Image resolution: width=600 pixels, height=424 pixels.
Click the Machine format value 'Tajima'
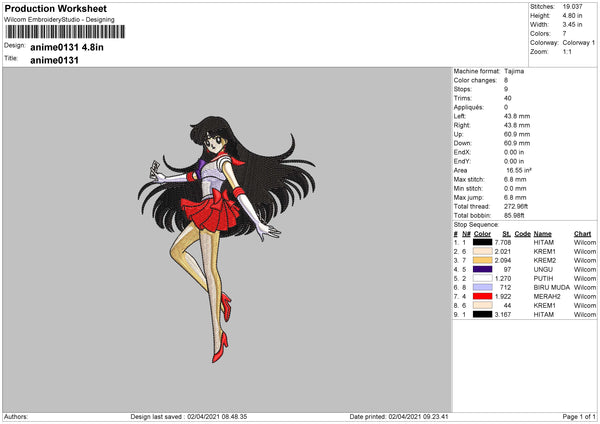point(514,71)
